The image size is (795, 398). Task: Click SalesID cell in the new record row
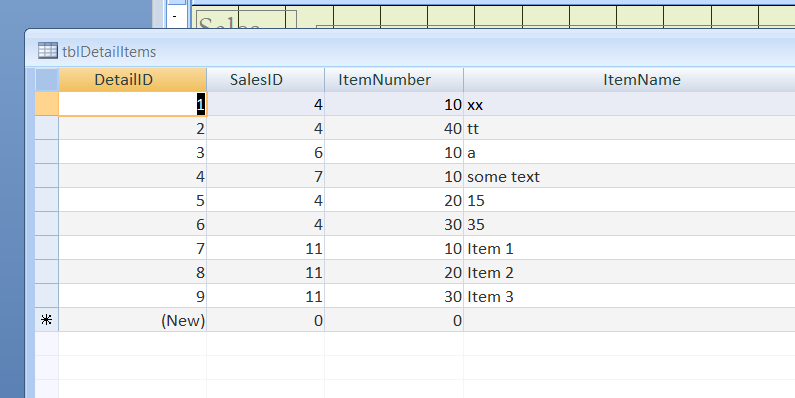pos(266,320)
